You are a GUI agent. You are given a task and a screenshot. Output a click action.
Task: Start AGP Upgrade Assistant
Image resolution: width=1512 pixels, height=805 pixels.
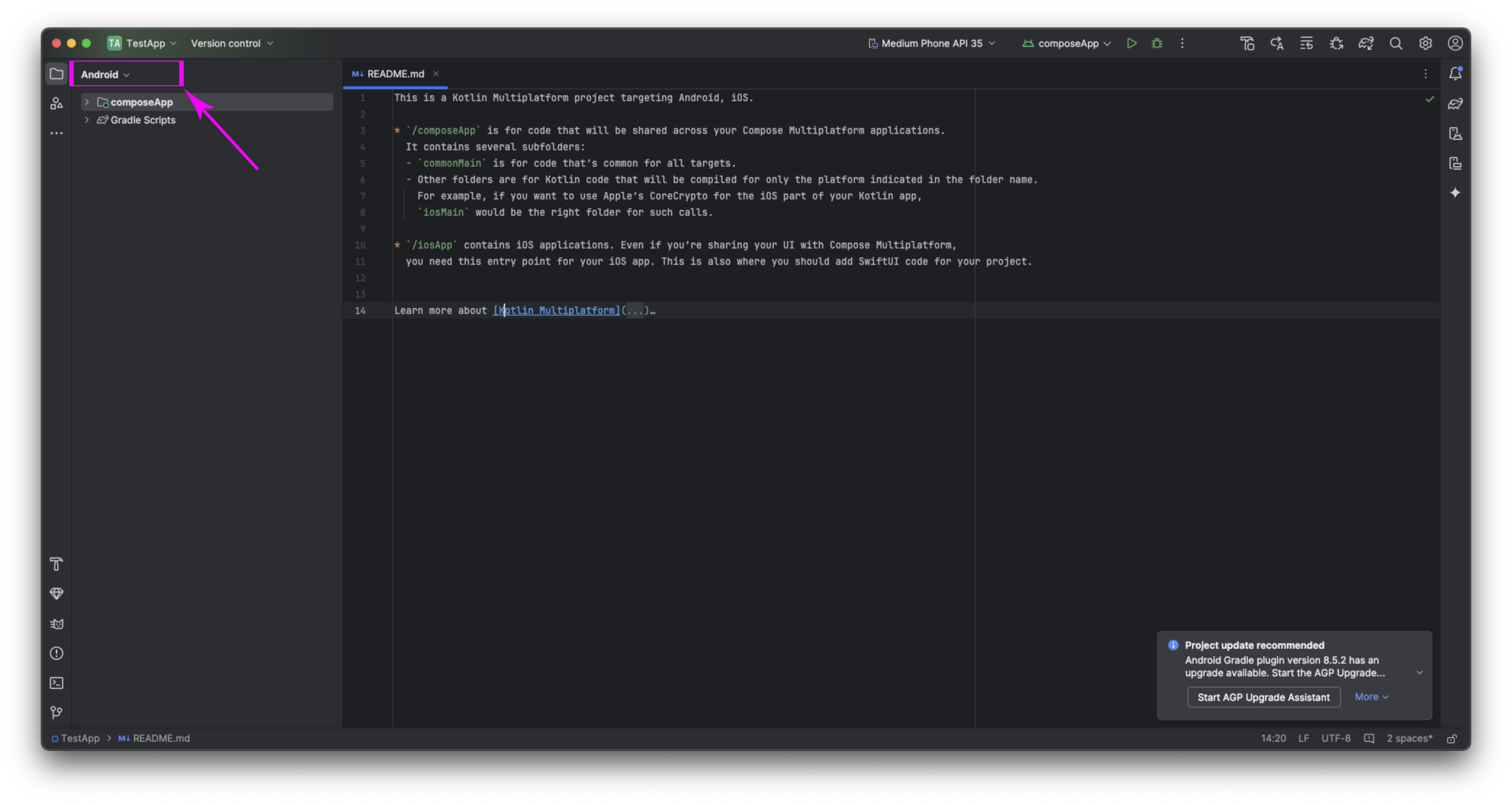[x=1263, y=697]
